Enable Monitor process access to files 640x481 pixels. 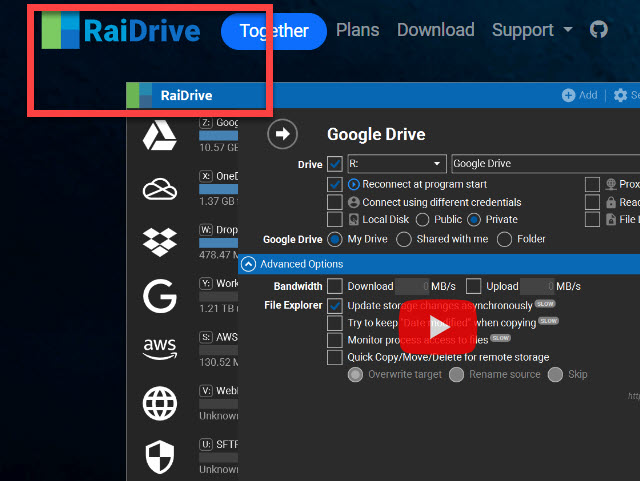(x=335, y=340)
